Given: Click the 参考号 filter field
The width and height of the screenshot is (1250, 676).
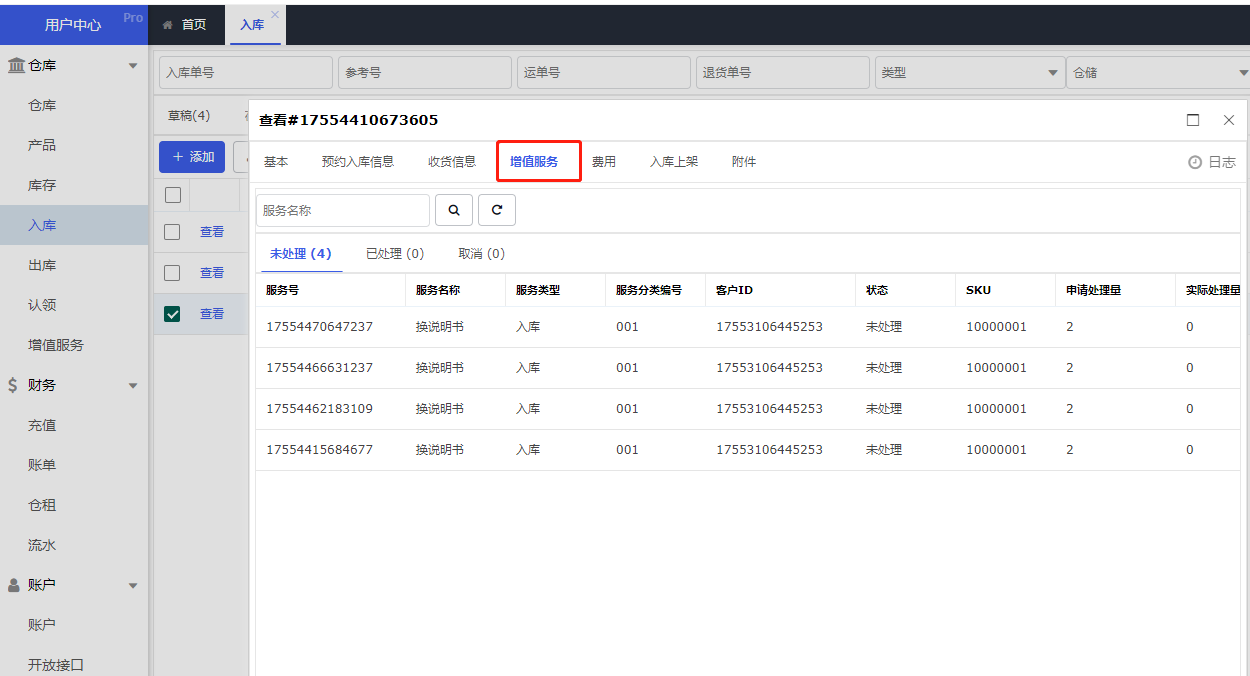Looking at the screenshot, I should [425, 73].
